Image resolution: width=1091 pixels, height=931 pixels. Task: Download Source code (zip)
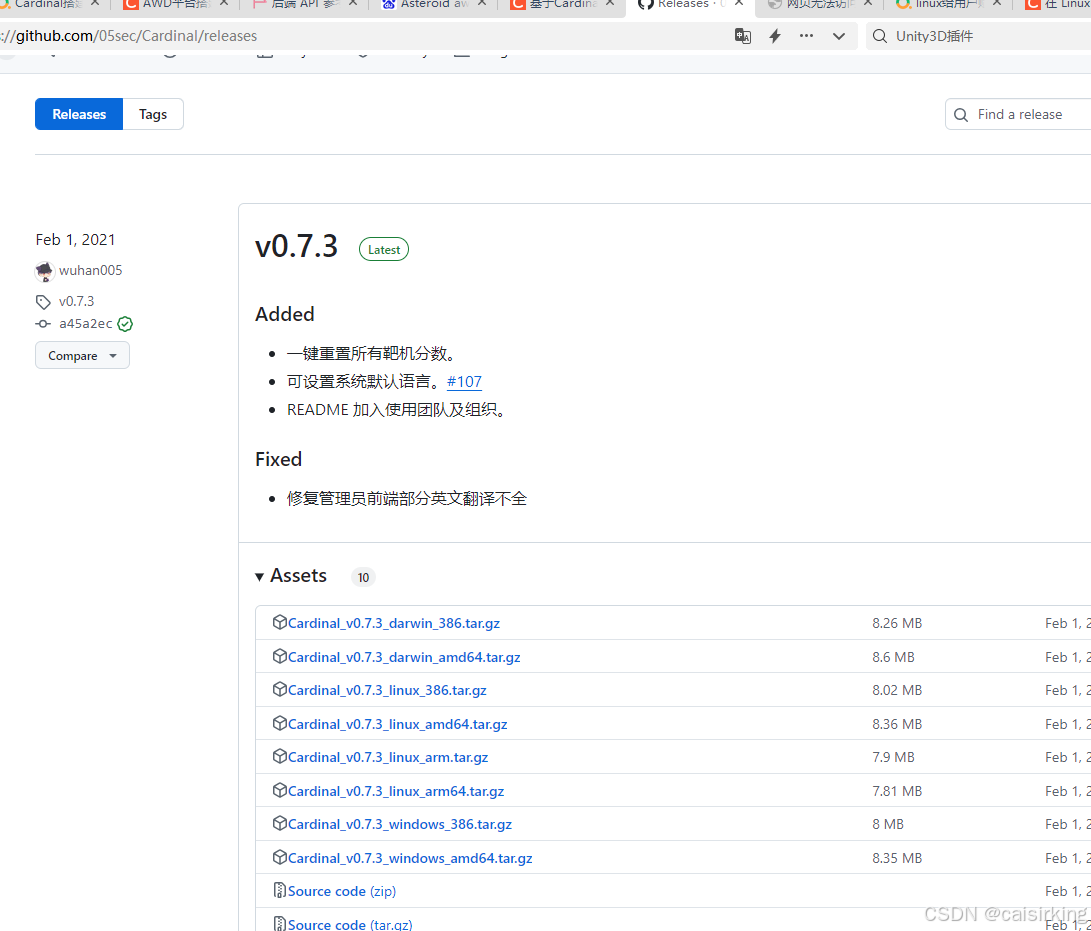[x=342, y=891]
